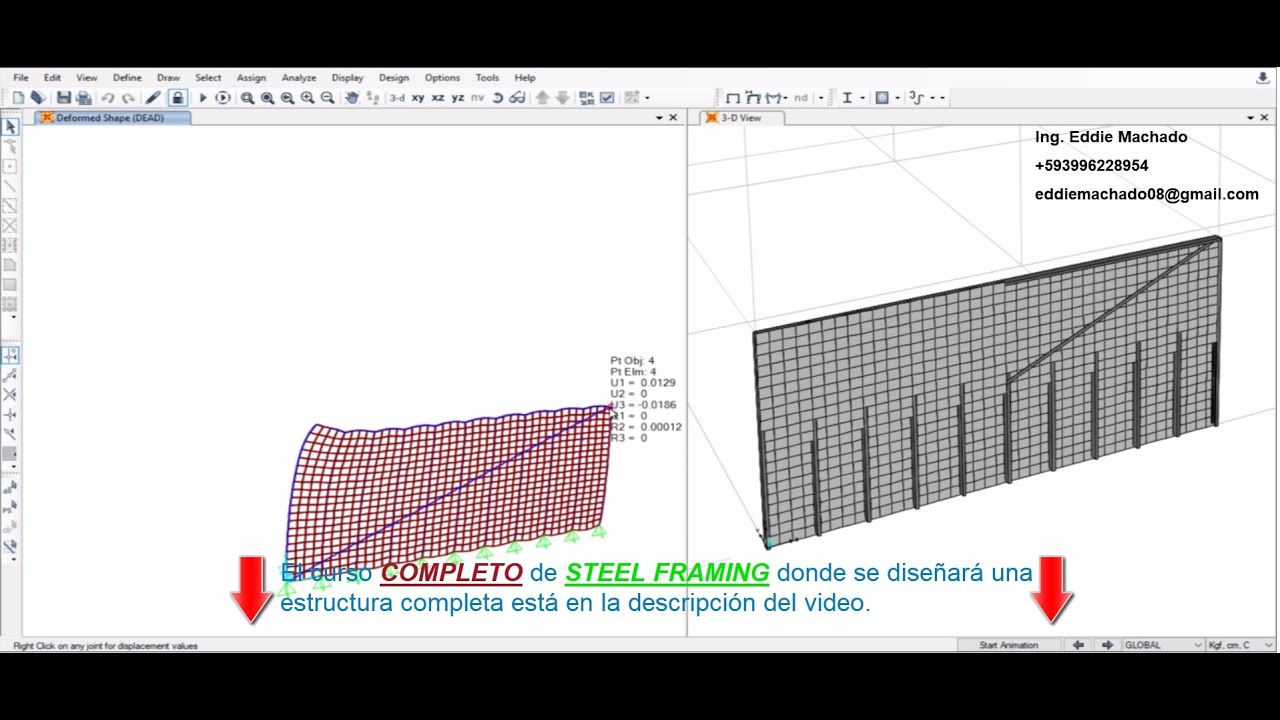Redo the last action
The height and width of the screenshot is (720, 1280).
[128, 98]
